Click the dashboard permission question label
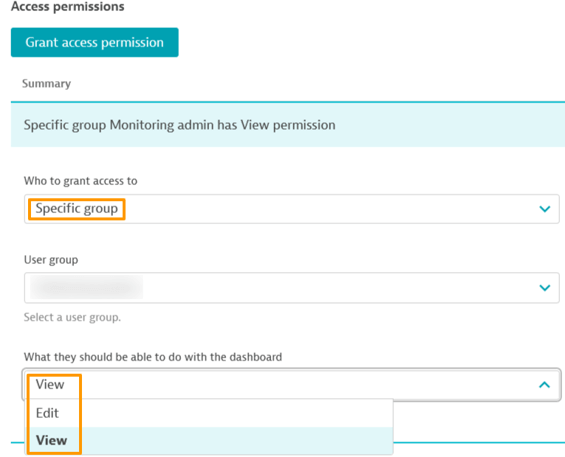Viewport: 565px width, 457px height. pos(153,357)
